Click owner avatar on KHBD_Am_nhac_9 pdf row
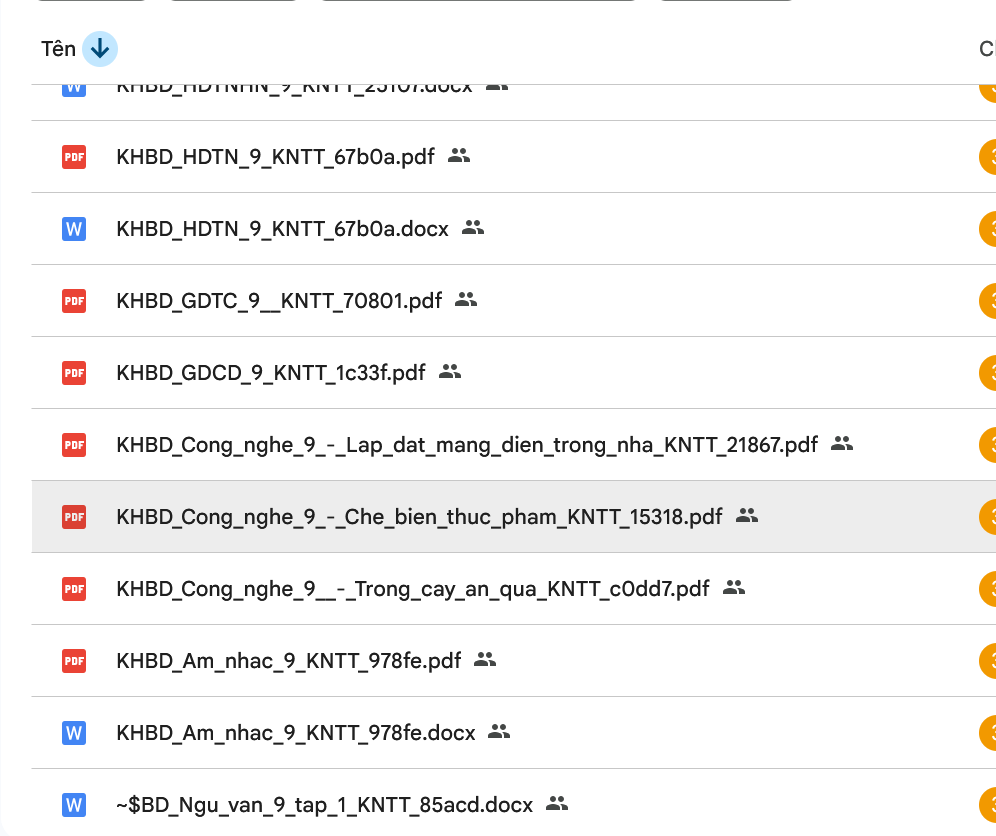 988,660
